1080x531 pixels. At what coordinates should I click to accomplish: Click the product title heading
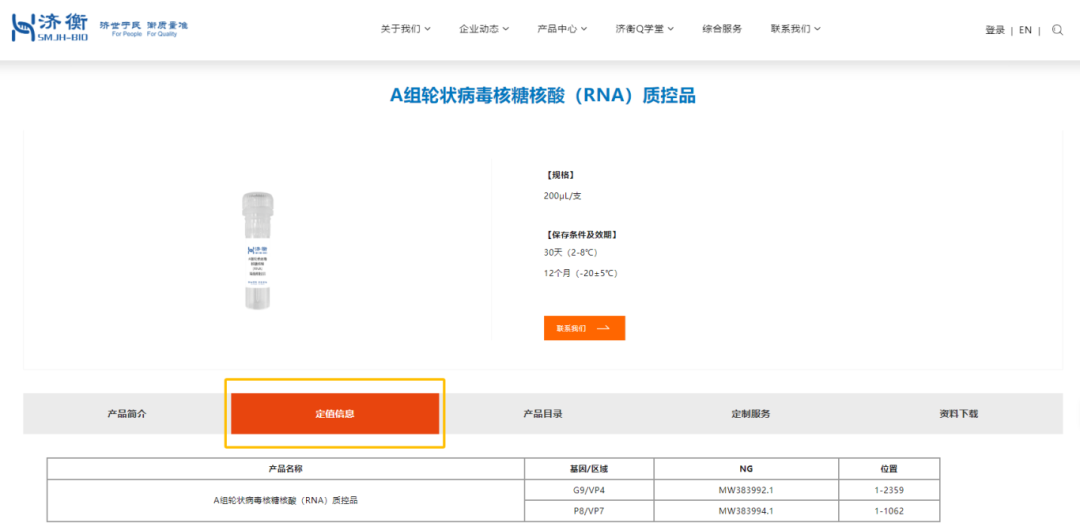click(x=542, y=96)
